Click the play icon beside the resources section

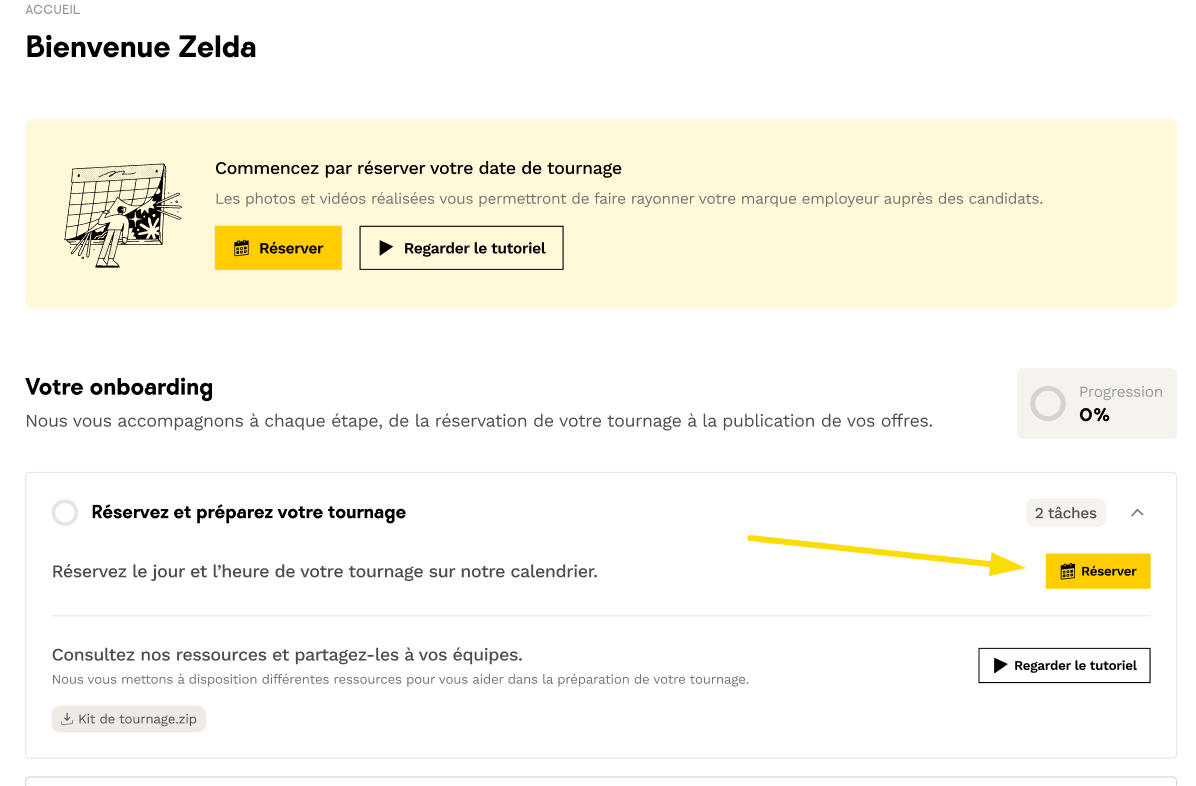click(999, 665)
